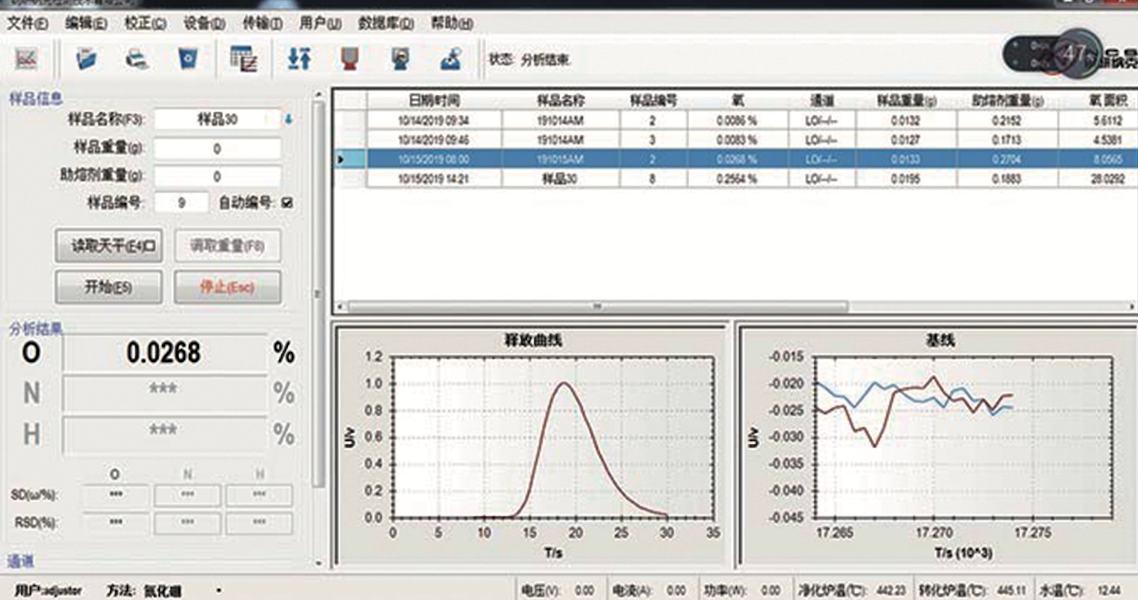Click the 样品名称 column header in table
1138x600 pixels.
[x=560, y=100]
